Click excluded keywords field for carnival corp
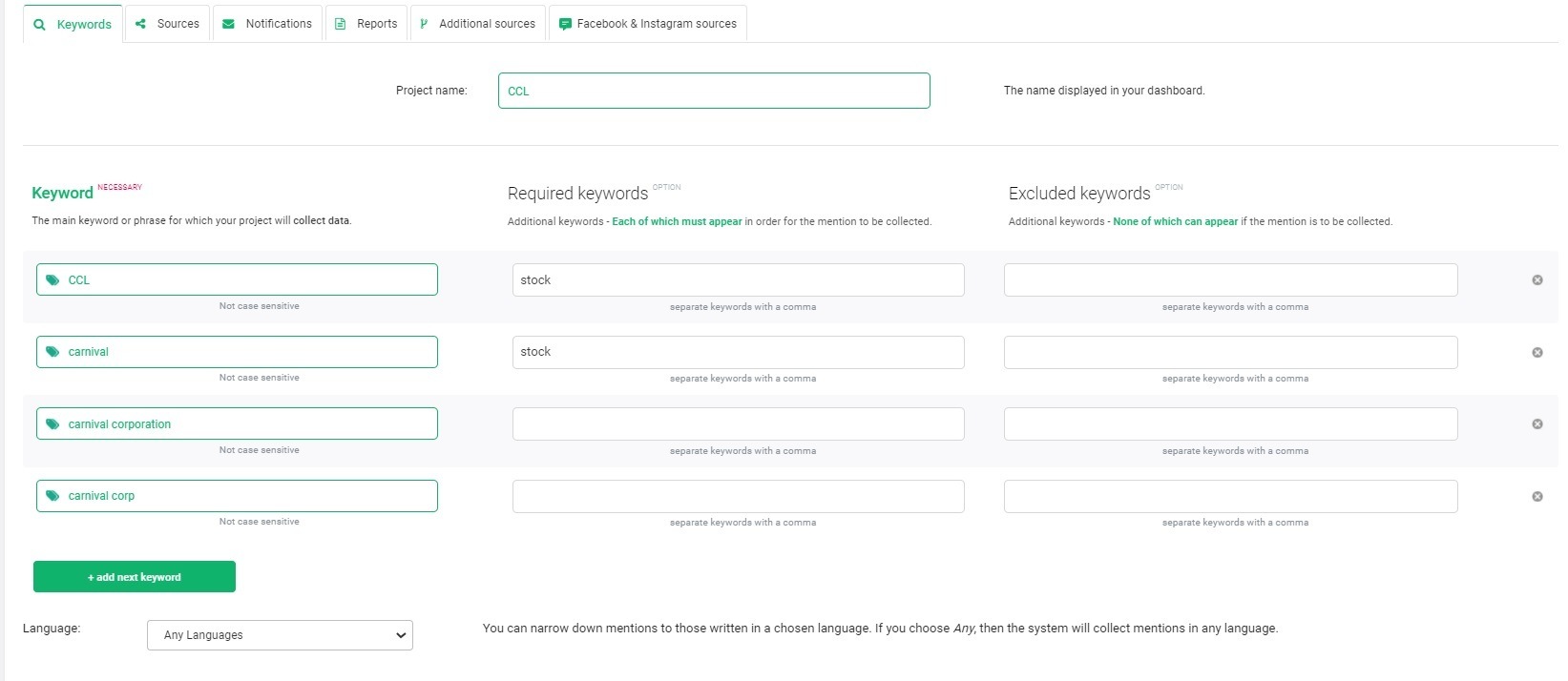Screen dimensions: 1568x681 (x=1231, y=496)
